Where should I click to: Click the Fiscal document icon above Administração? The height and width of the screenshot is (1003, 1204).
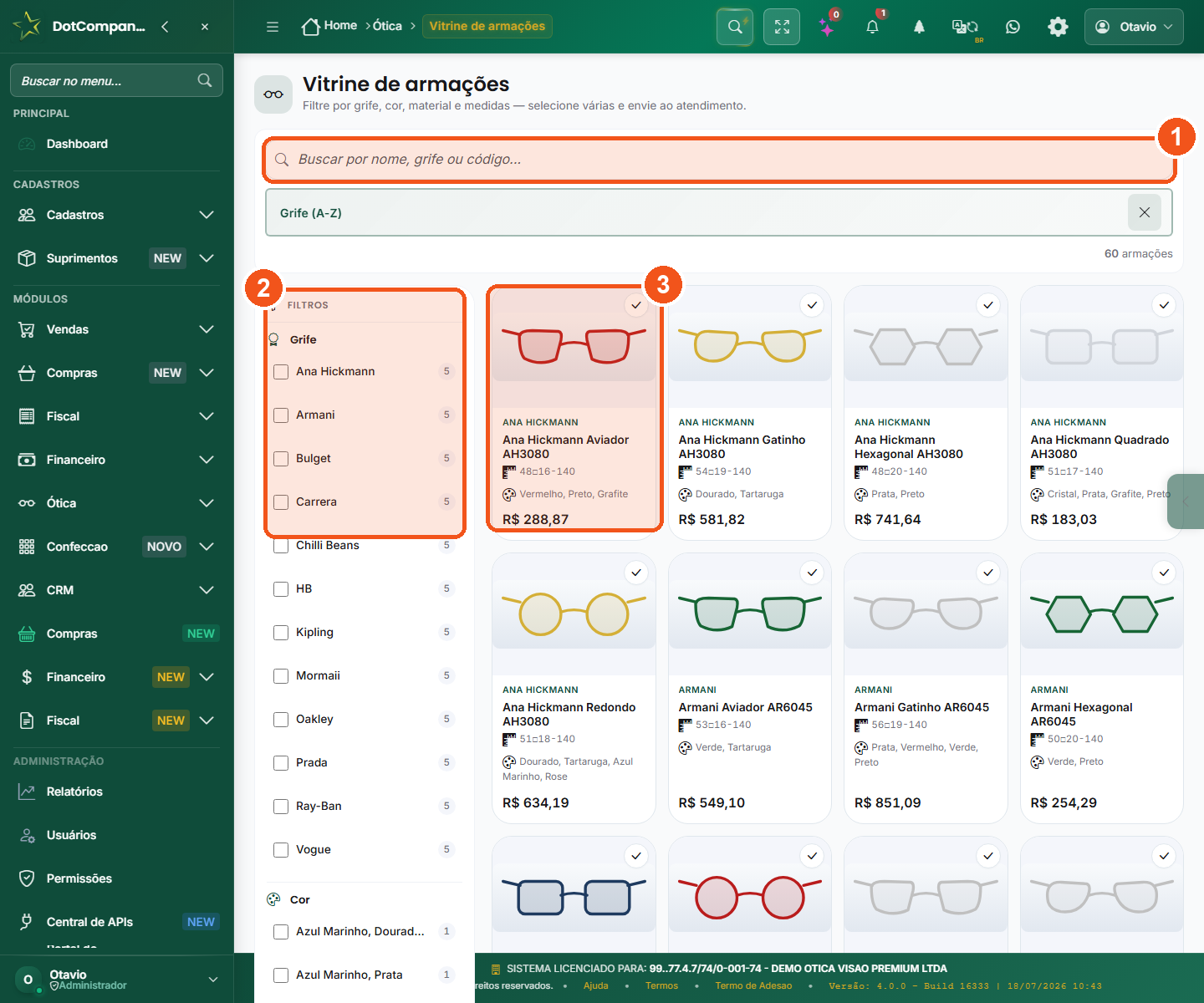[27, 720]
